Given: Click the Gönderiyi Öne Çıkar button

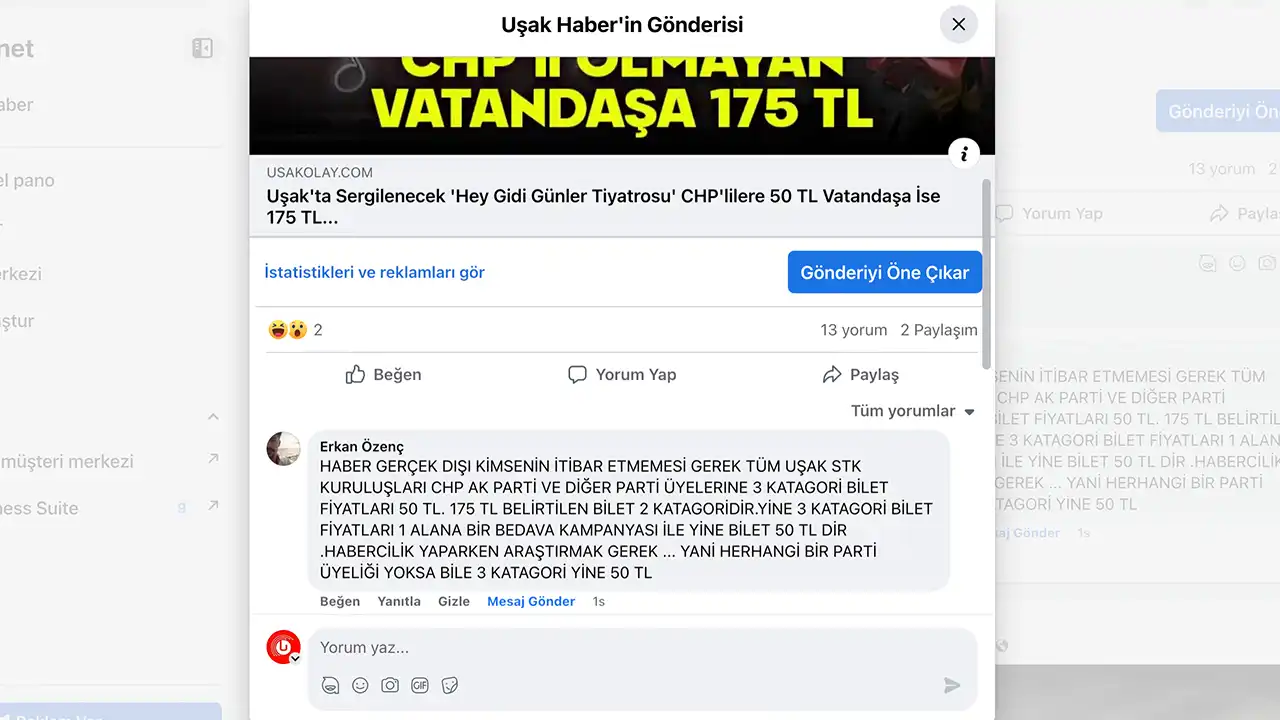Looking at the screenshot, I should [885, 272].
